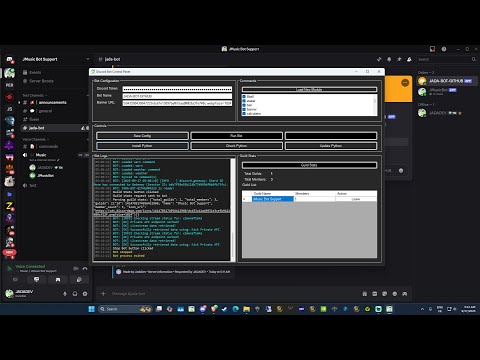This screenshot has height=360, width=480.
Task: Open the JS server in Discord sidebar
Action: point(9,109)
